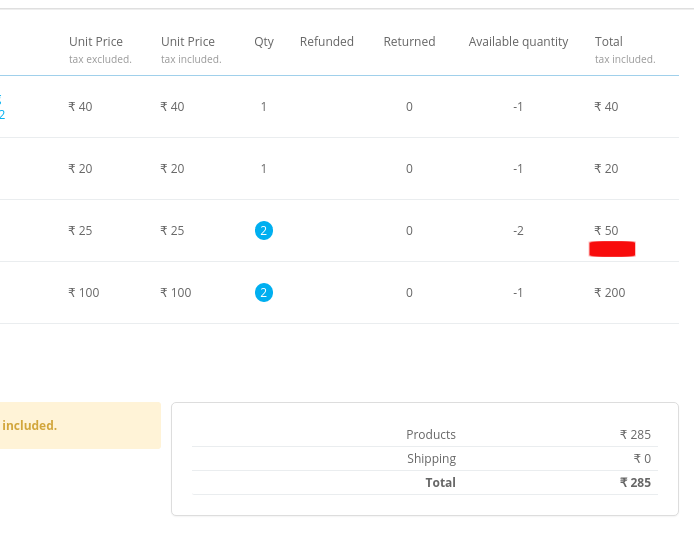The image size is (694, 538).
Task: Click the Returned column header
Action: 409,42
